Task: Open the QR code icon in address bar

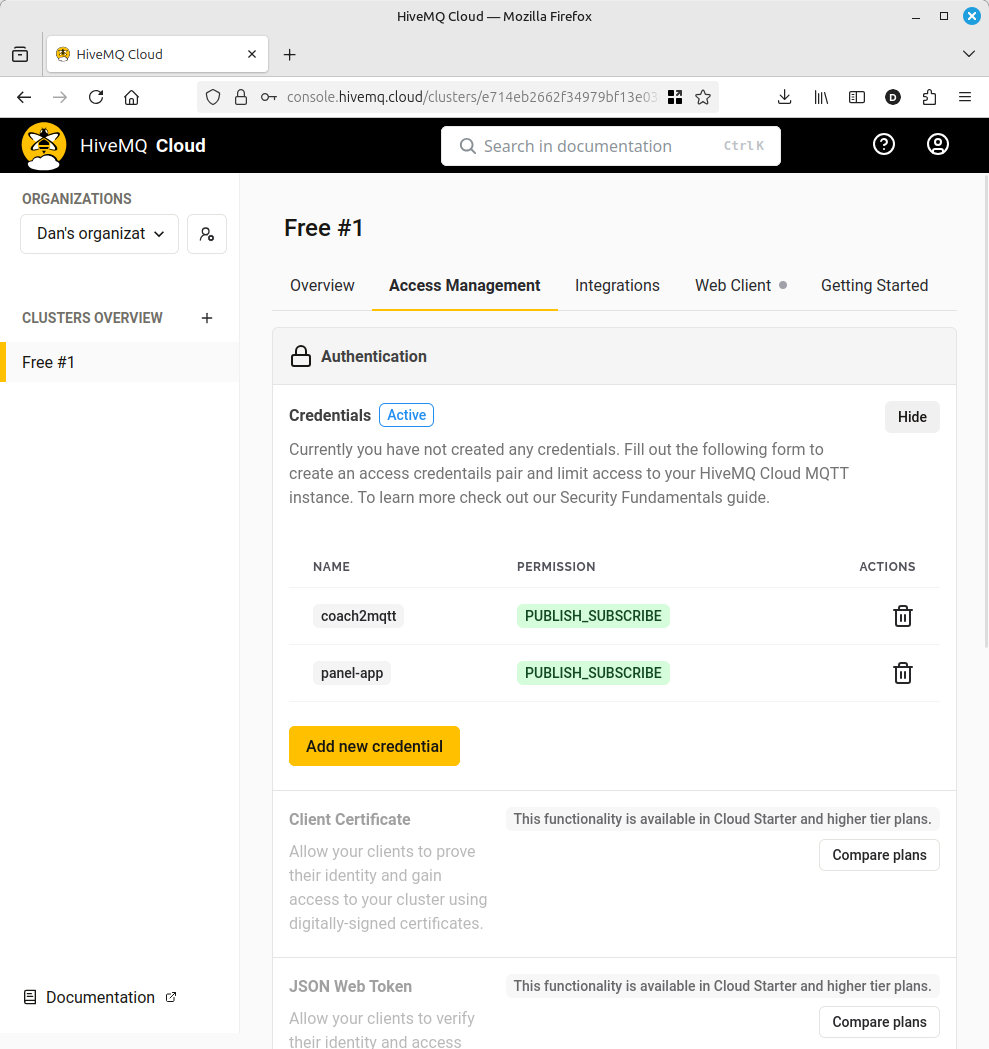Action: tap(675, 97)
